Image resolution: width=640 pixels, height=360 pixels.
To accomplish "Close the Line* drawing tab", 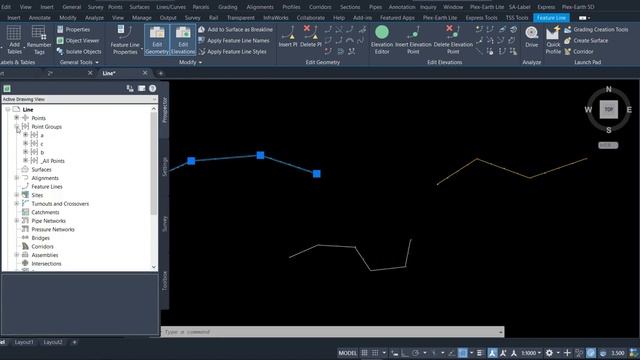I will [x=145, y=73].
